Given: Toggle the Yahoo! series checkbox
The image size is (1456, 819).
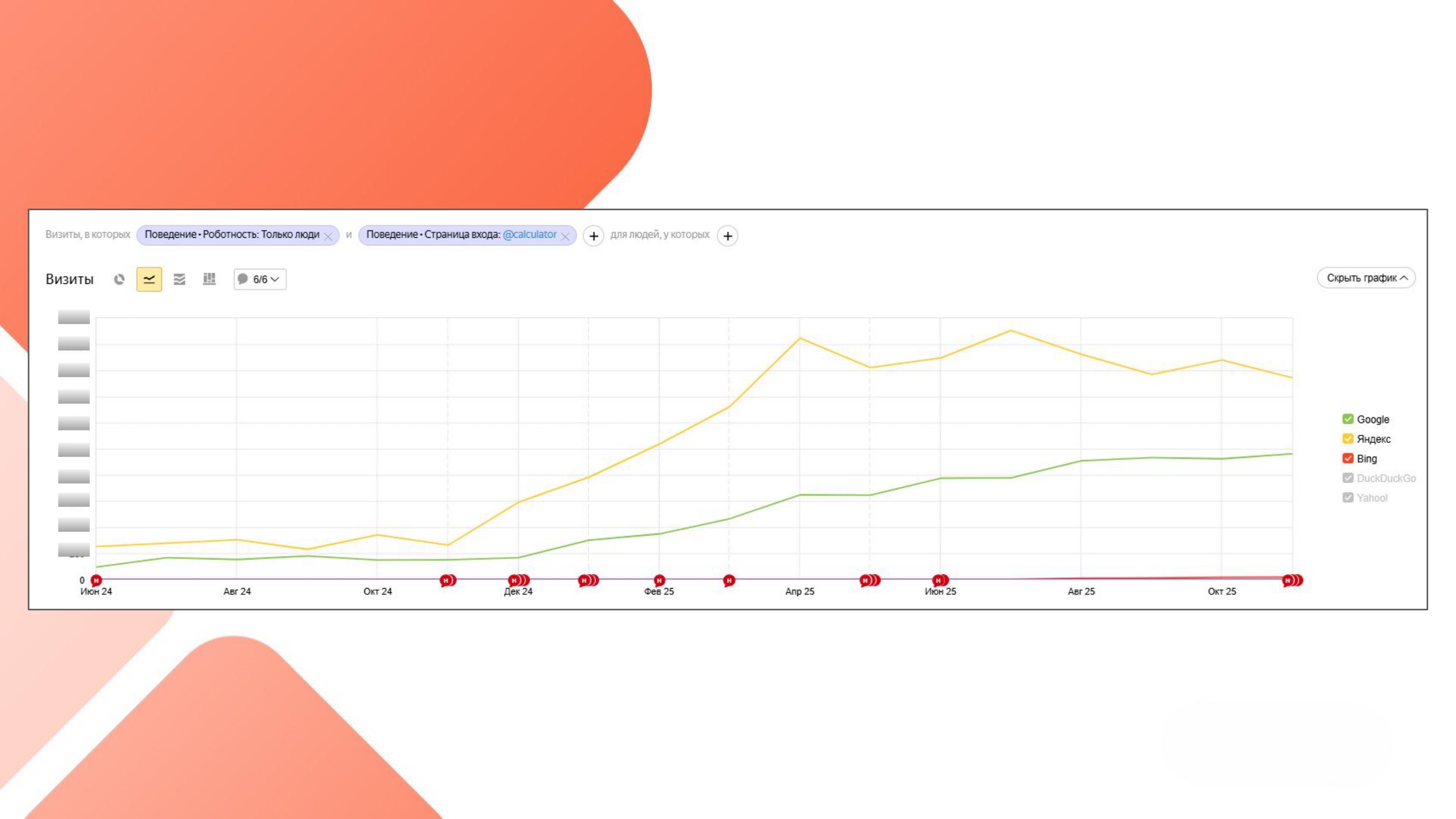Looking at the screenshot, I should click(x=1347, y=497).
